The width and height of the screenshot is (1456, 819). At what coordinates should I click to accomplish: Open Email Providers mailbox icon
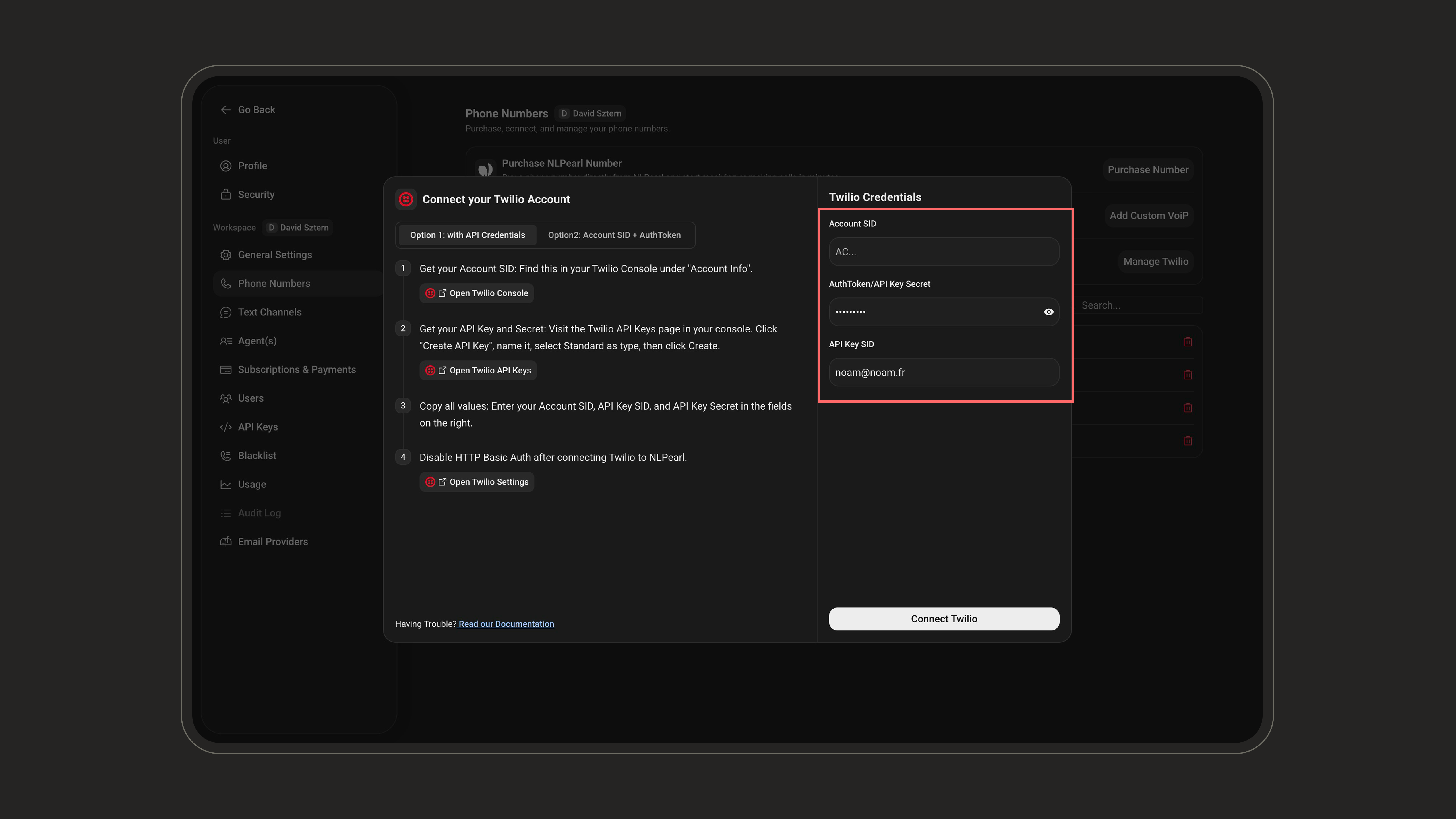[x=226, y=542]
